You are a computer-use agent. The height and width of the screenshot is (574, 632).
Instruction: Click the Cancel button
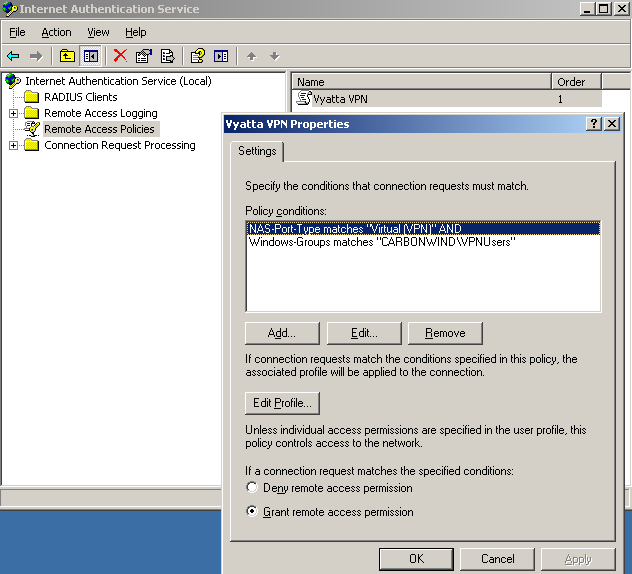click(x=497, y=559)
